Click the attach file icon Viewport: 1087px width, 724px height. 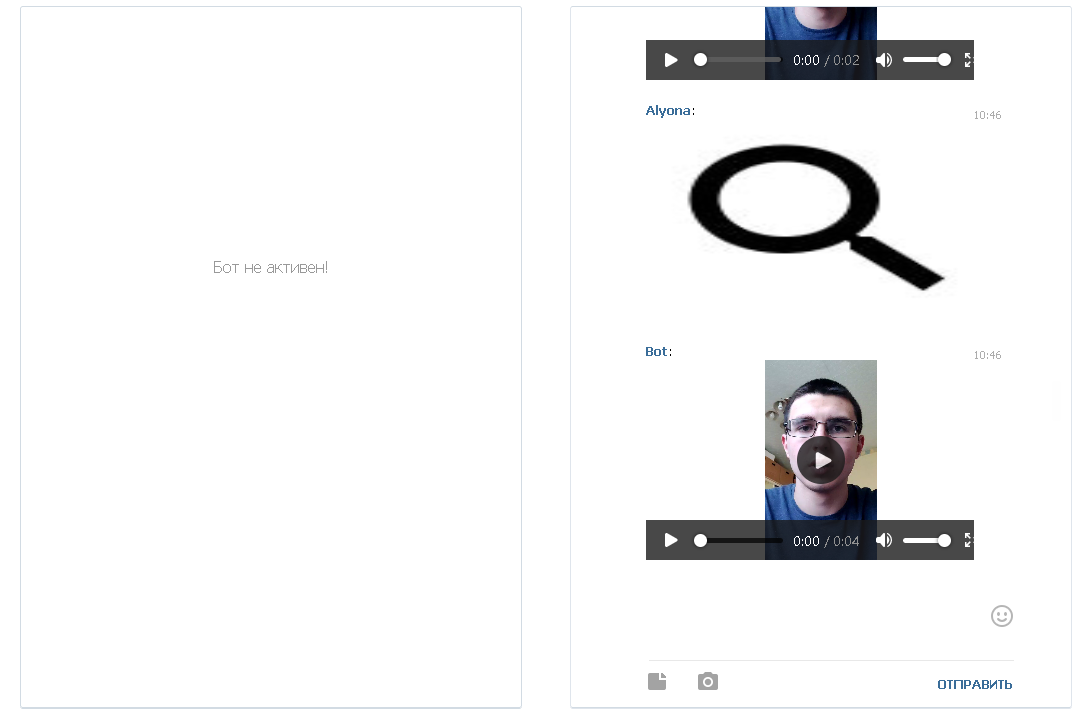(657, 681)
